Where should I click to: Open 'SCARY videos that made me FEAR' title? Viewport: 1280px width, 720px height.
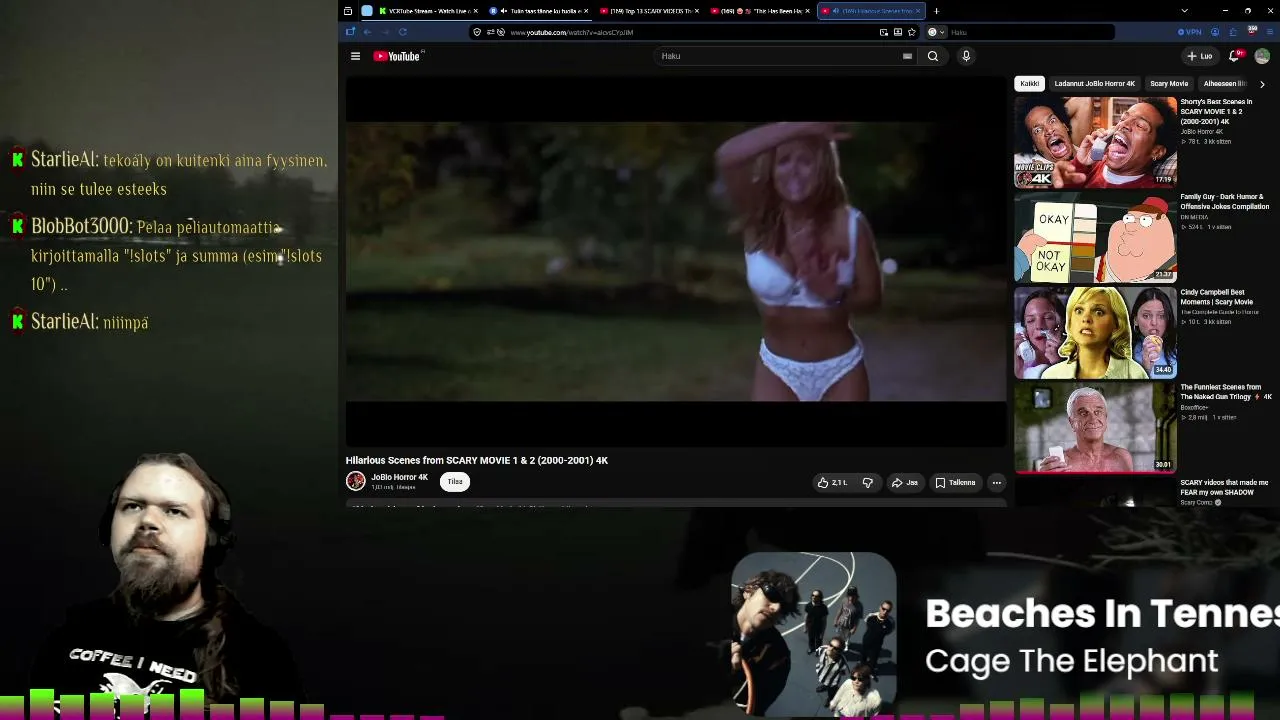pos(1224,487)
